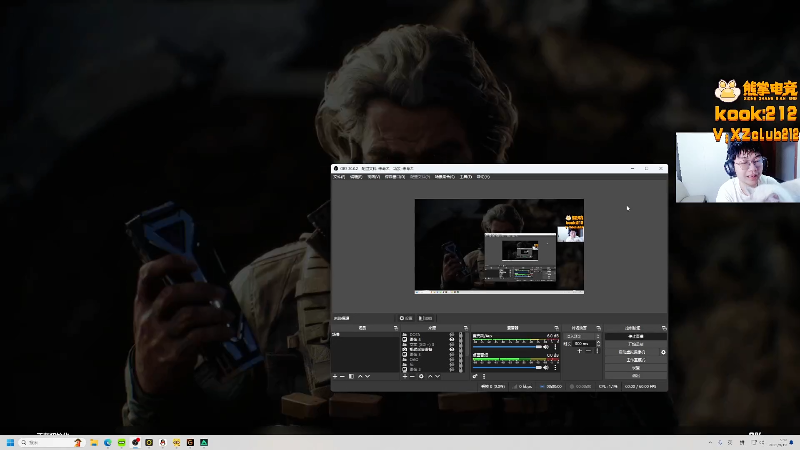Open scene filters icon in Scenes dock toolbar
Screen dimensions: 800x450
pyautogui.click(x=352, y=377)
